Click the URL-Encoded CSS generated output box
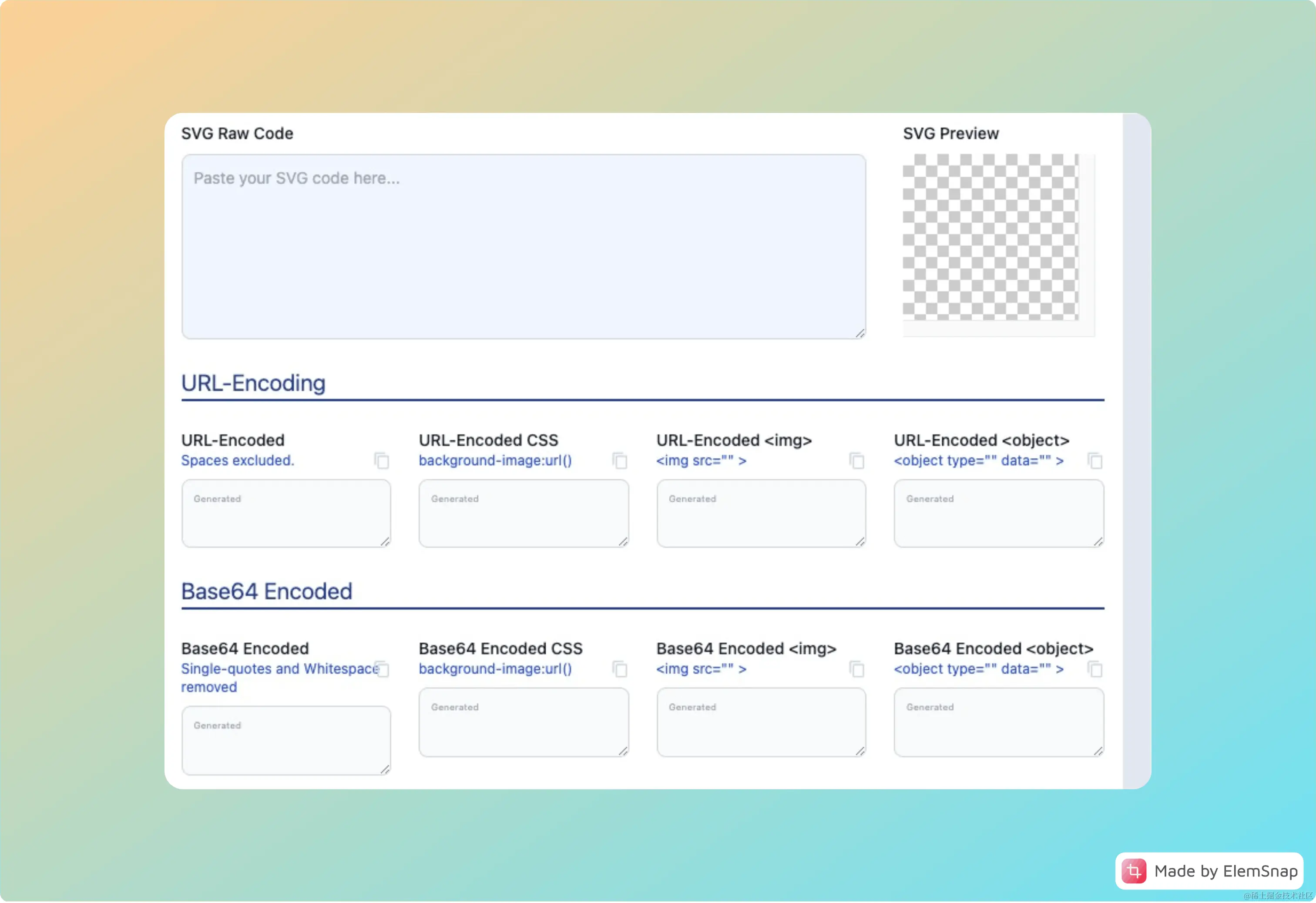1316x903 pixels. (523, 514)
